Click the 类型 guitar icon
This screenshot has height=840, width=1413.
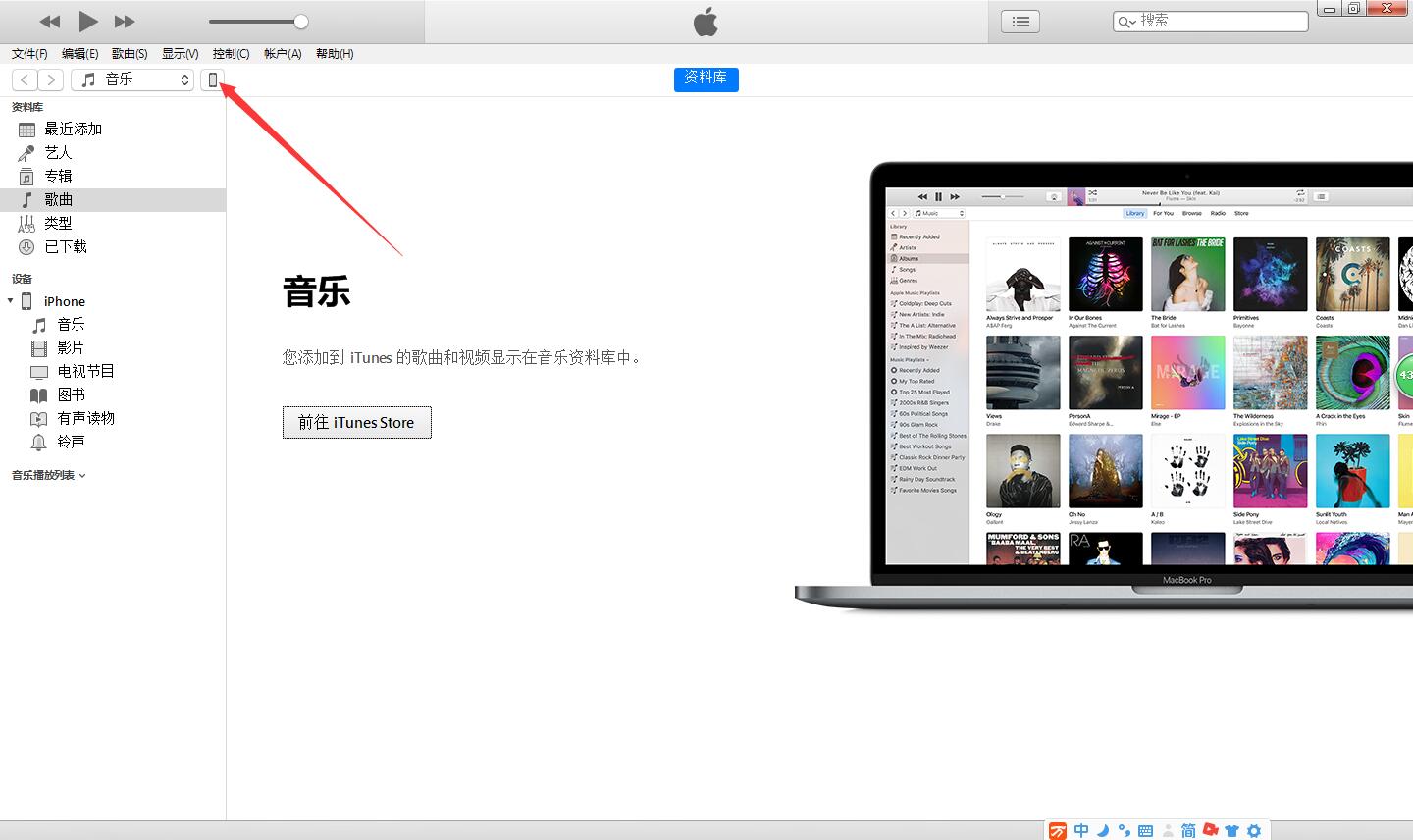pyautogui.click(x=26, y=224)
